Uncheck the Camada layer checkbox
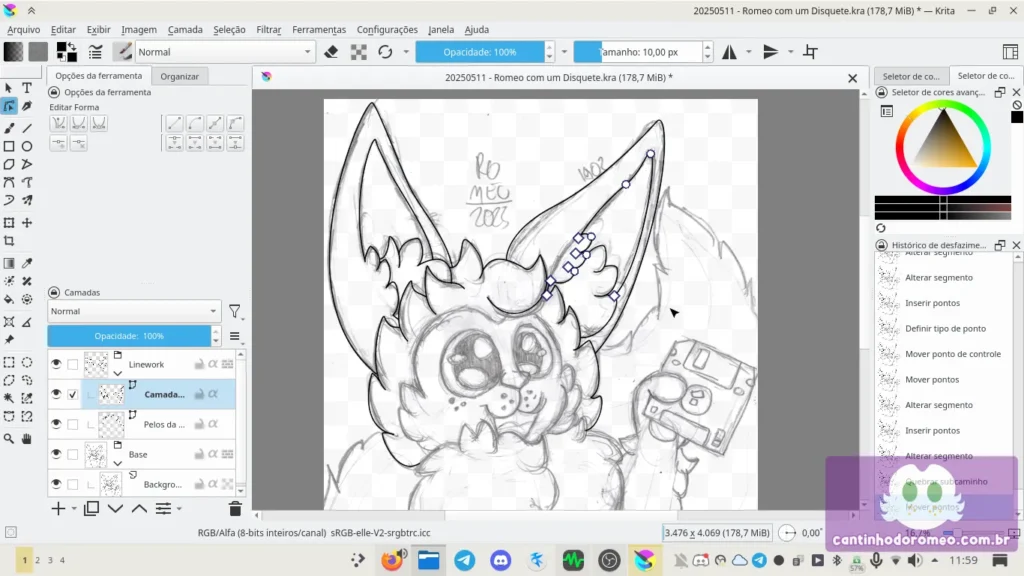Screen dimensions: 1024x576 click(x=72, y=394)
